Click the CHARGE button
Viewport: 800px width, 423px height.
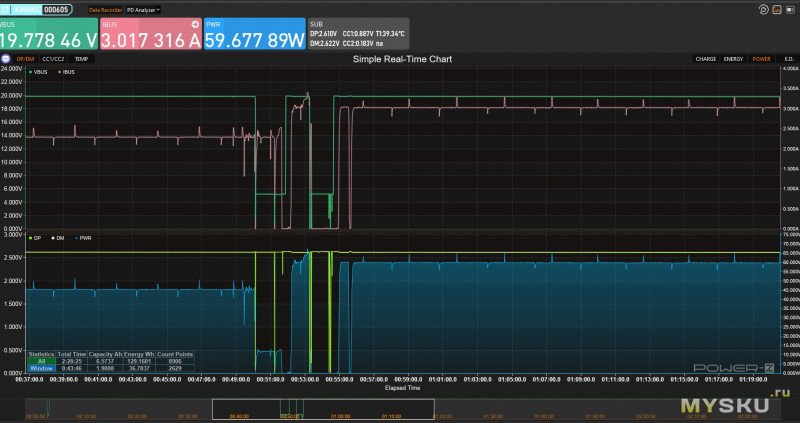click(706, 59)
